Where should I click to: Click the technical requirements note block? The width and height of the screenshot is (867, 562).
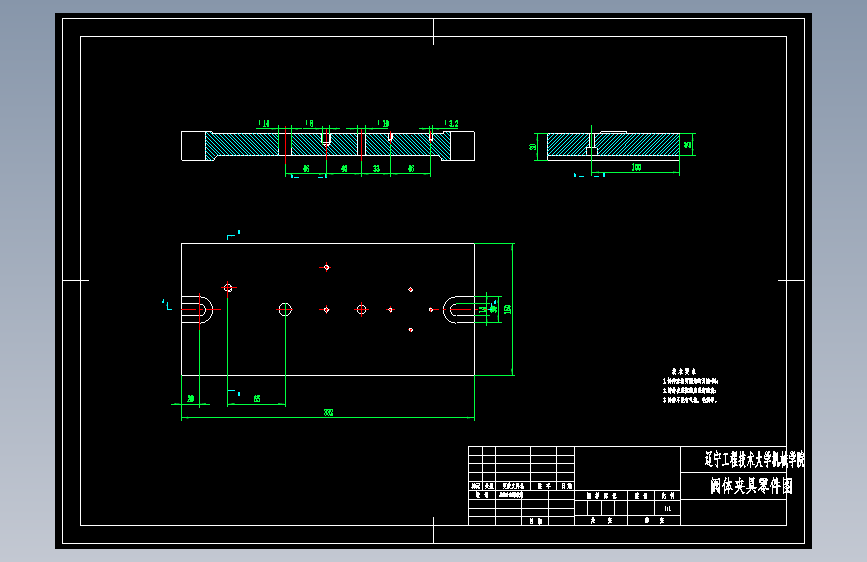pos(690,386)
